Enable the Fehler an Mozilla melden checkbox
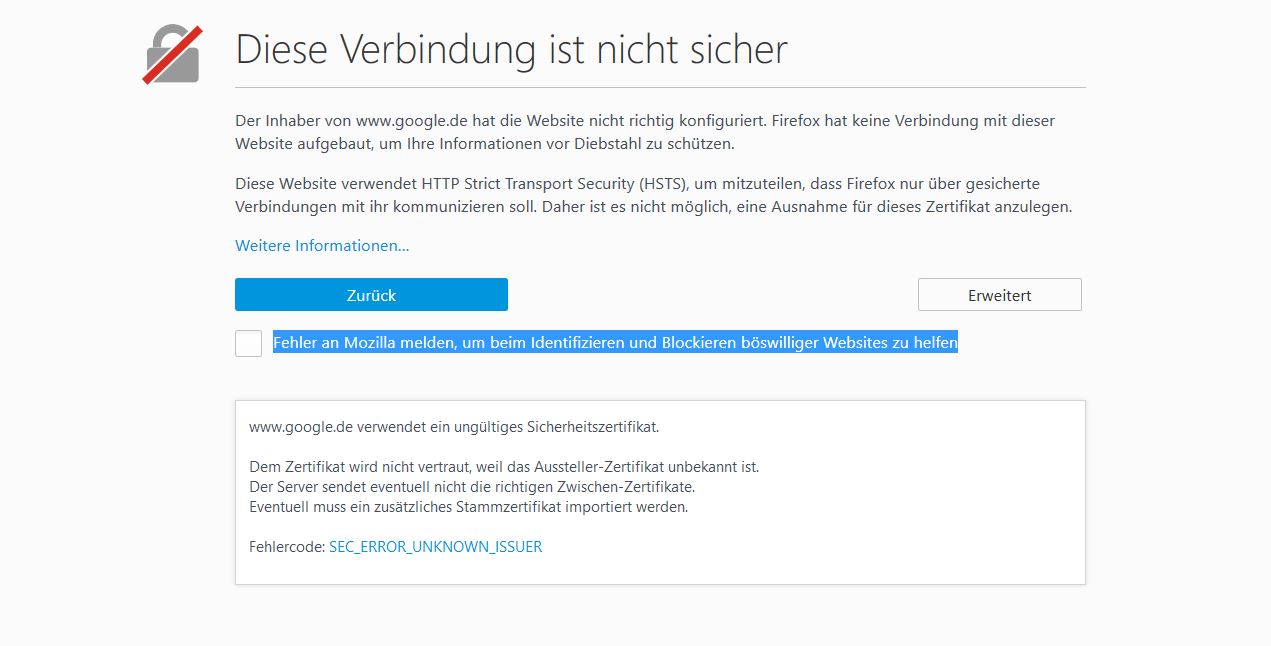Image resolution: width=1271 pixels, height=646 pixels. [248, 343]
